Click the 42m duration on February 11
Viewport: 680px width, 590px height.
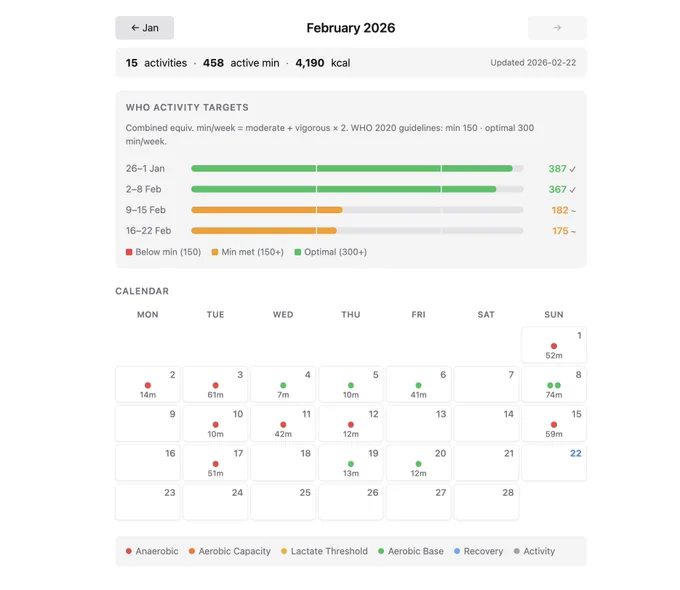(283, 434)
